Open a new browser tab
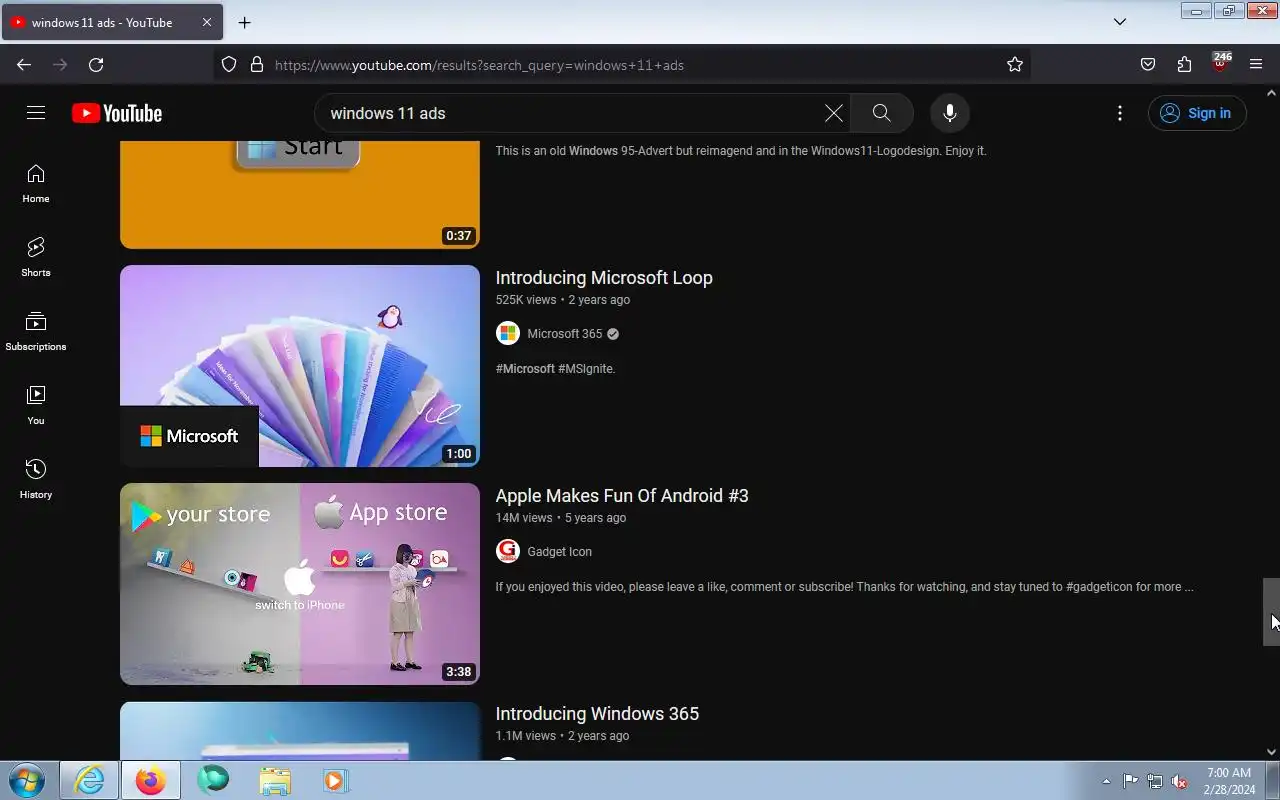This screenshot has height=800, width=1280. click(244, 22)
